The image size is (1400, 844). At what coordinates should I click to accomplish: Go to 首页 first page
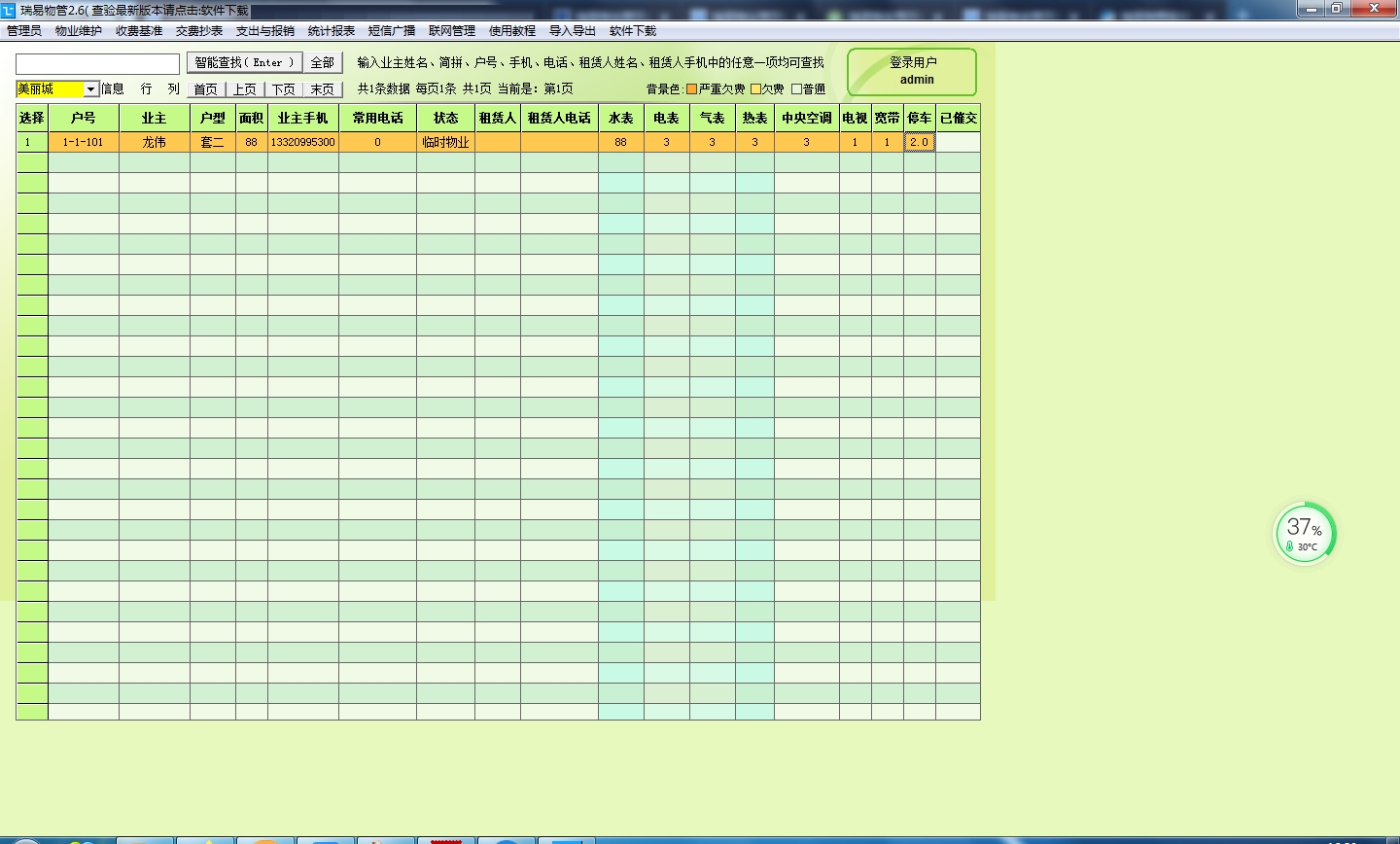coord(206,89)
